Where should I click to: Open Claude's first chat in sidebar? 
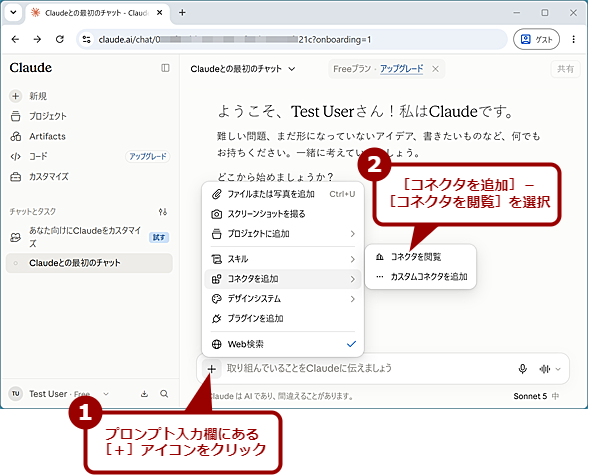89,263
